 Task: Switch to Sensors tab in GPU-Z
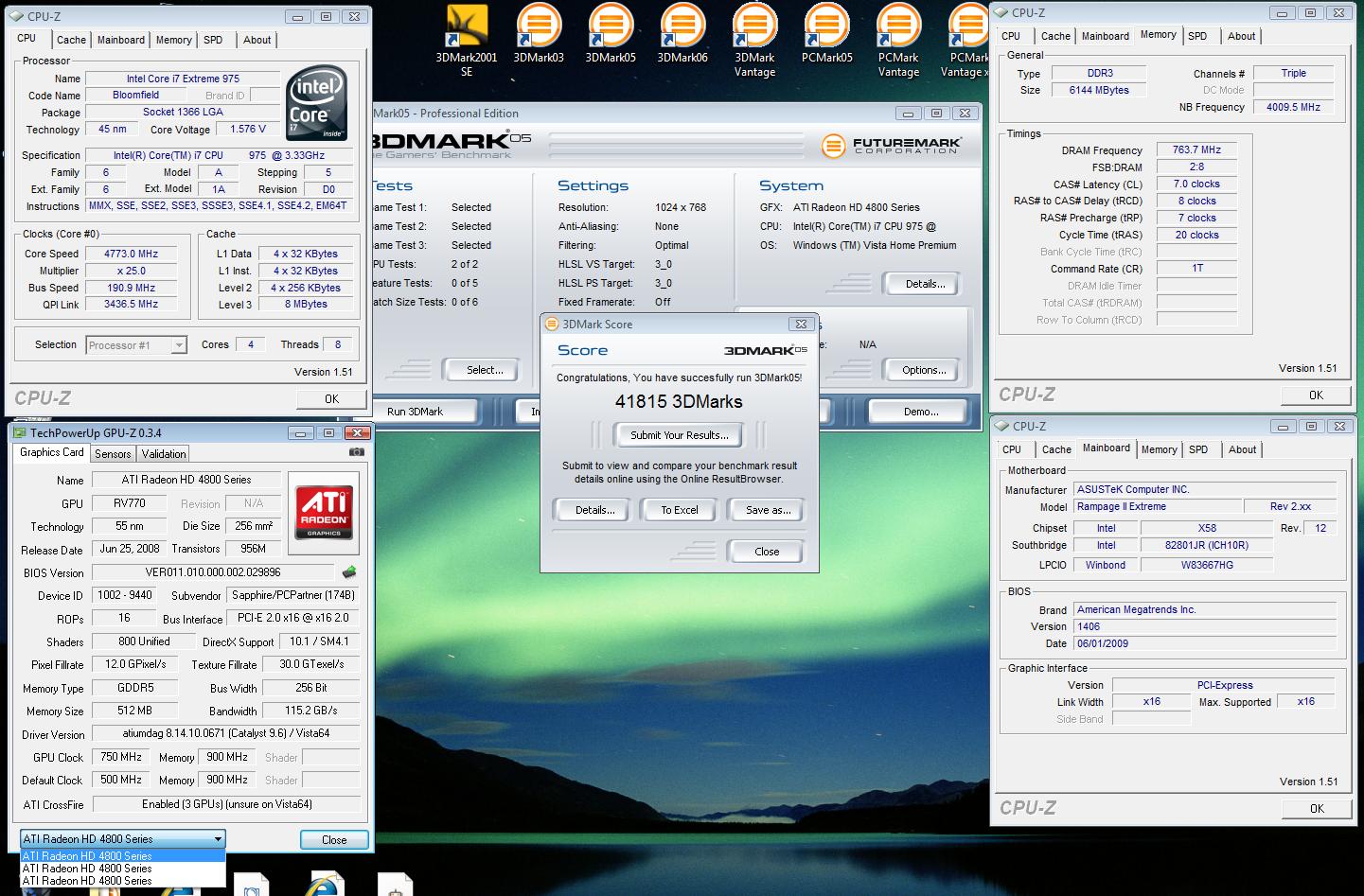pos(113,454)
